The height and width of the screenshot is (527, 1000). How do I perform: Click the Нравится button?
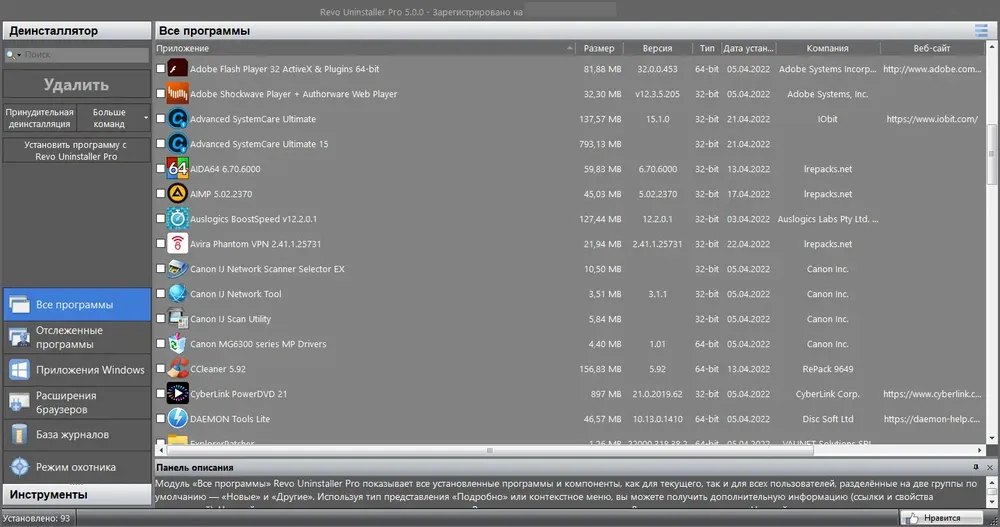[941, 518]
